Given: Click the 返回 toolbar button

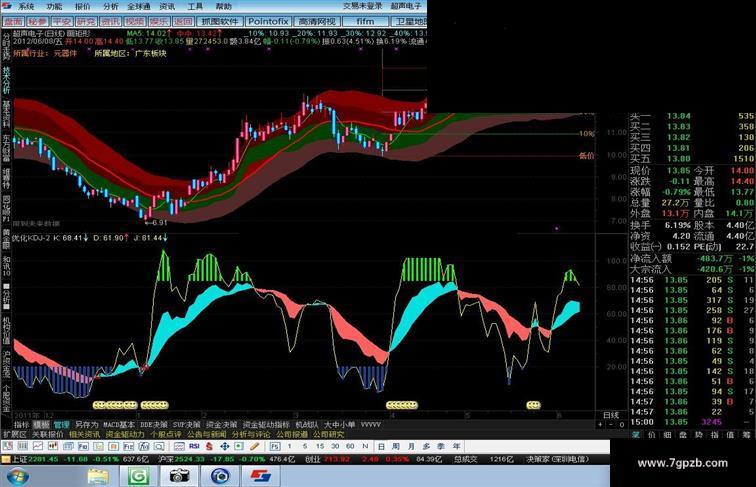Looking at the screenshot, I should [x=183, y=22].
